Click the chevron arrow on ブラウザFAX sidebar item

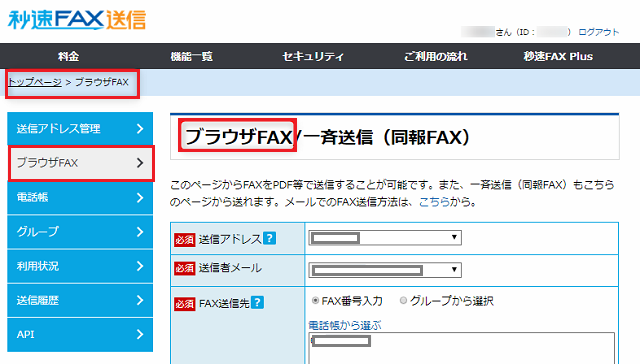(140, 163)
